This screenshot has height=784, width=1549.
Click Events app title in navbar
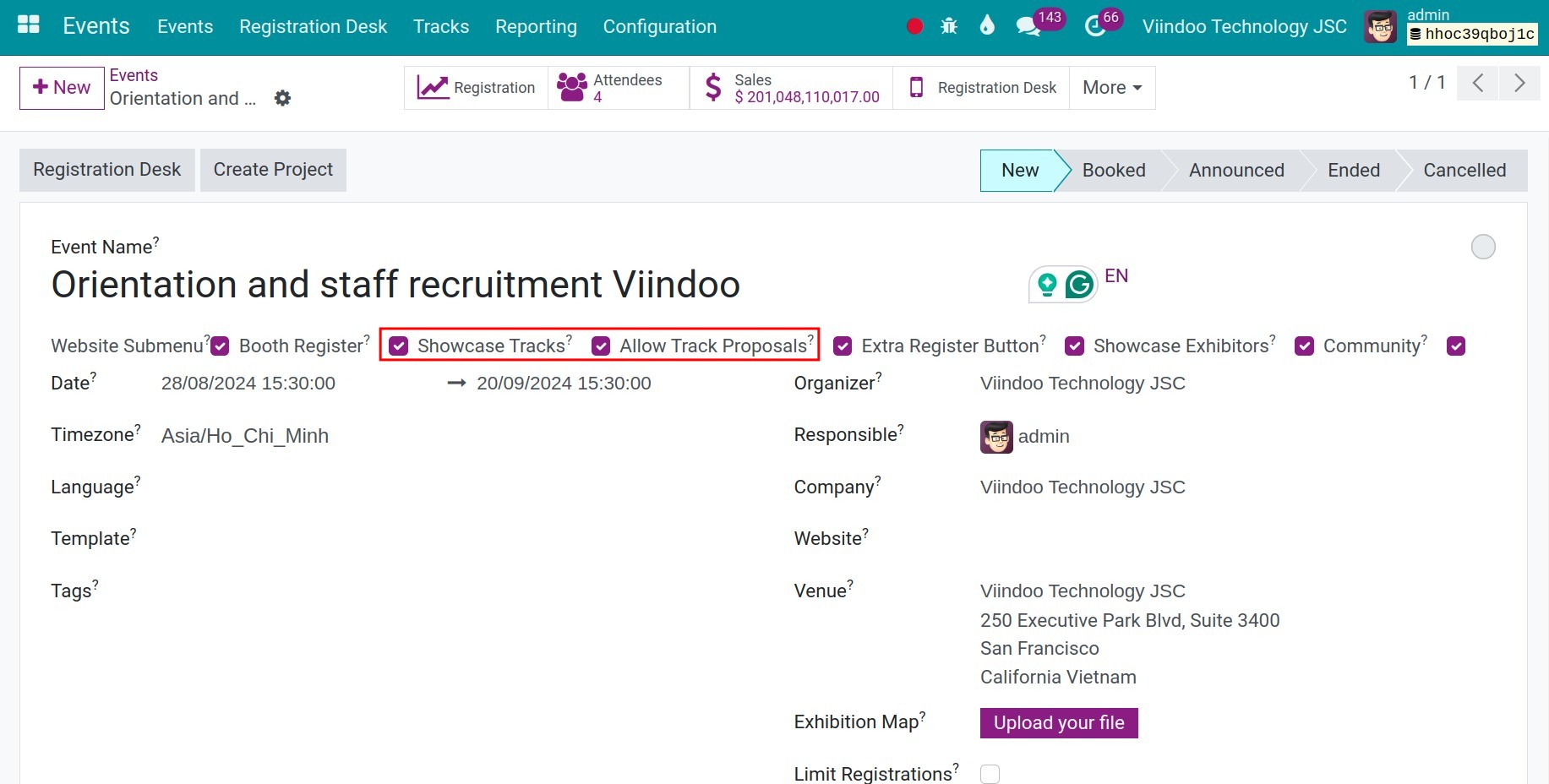click(x=96, y=26)
